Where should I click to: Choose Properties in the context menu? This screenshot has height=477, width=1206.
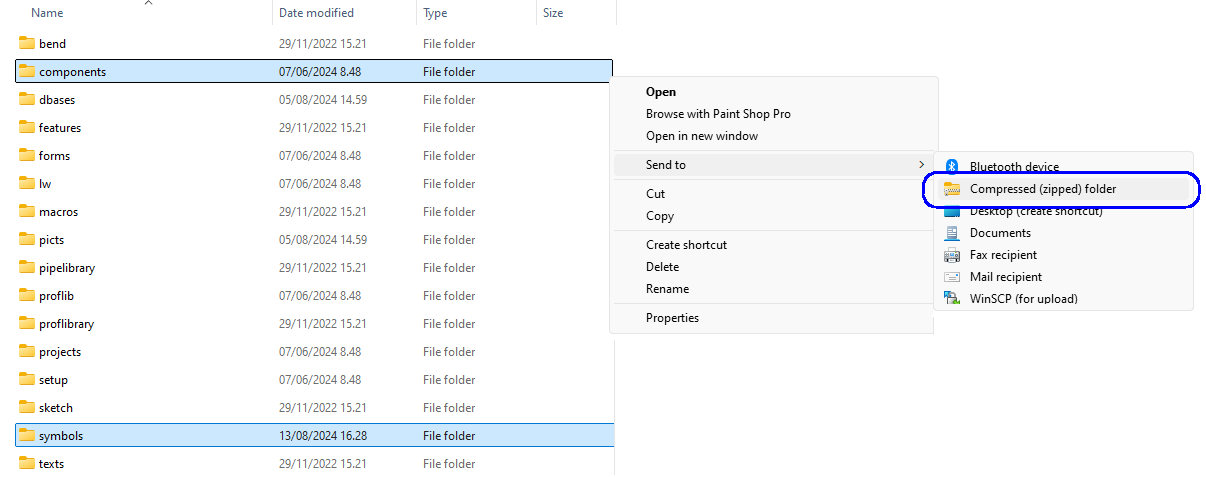coord(672,318)
